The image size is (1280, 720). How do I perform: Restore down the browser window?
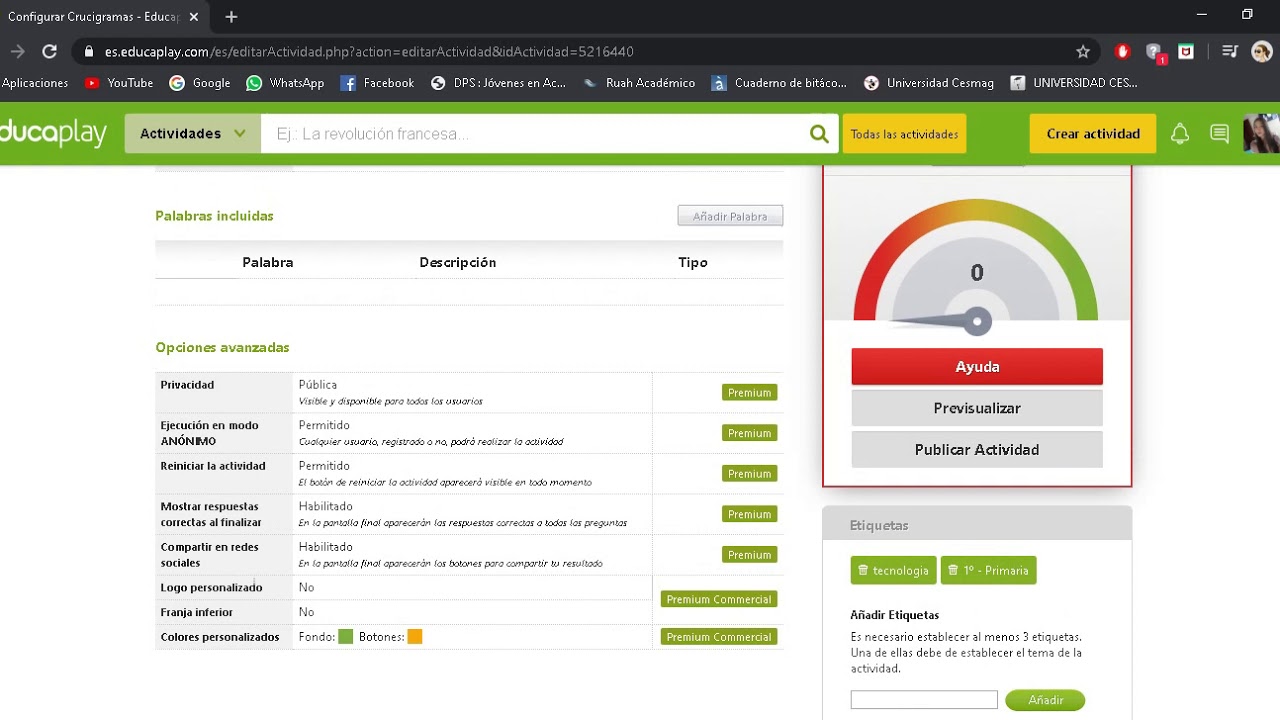point(1247,15)
